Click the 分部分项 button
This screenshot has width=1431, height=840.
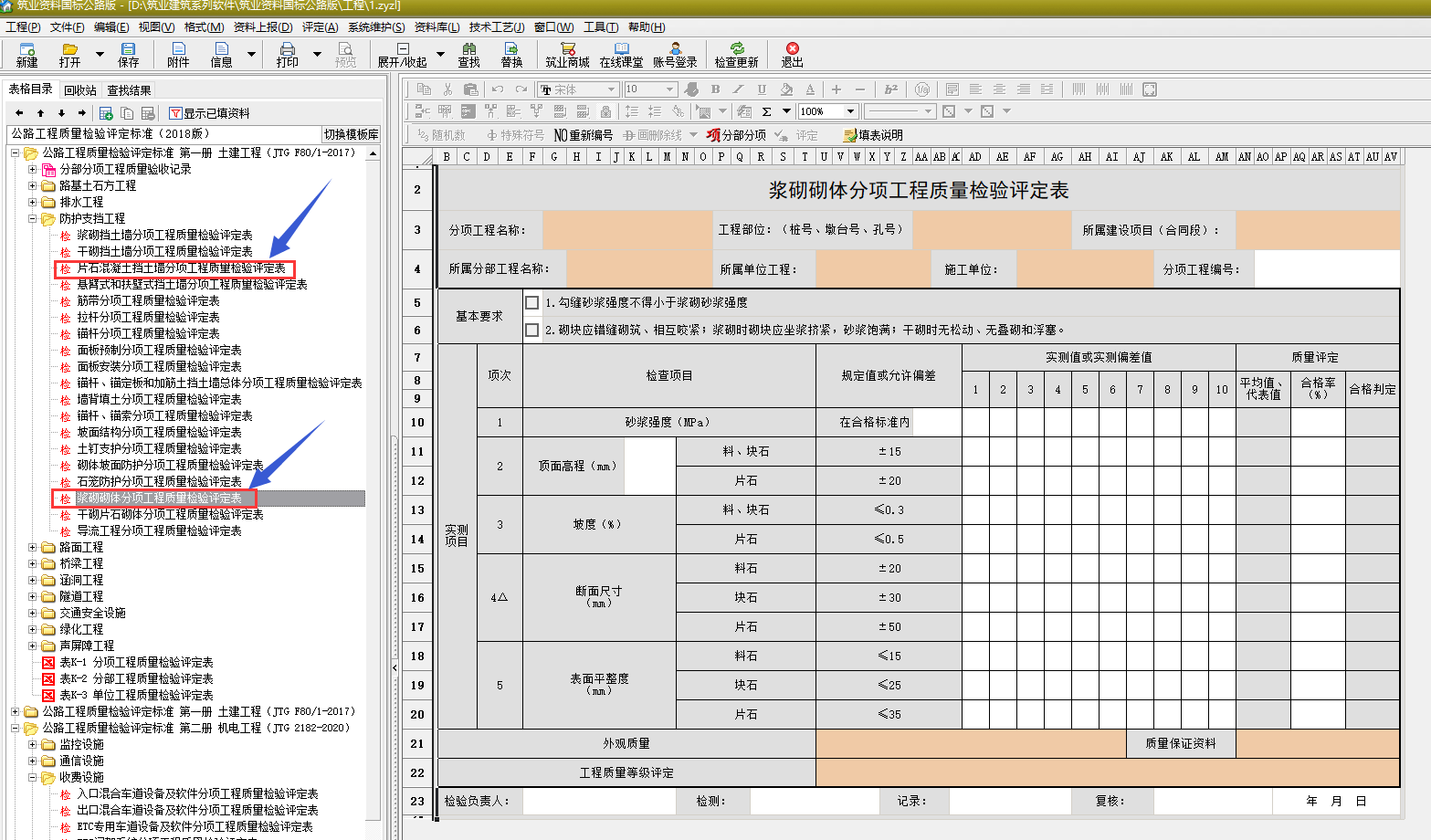point(736,135)
